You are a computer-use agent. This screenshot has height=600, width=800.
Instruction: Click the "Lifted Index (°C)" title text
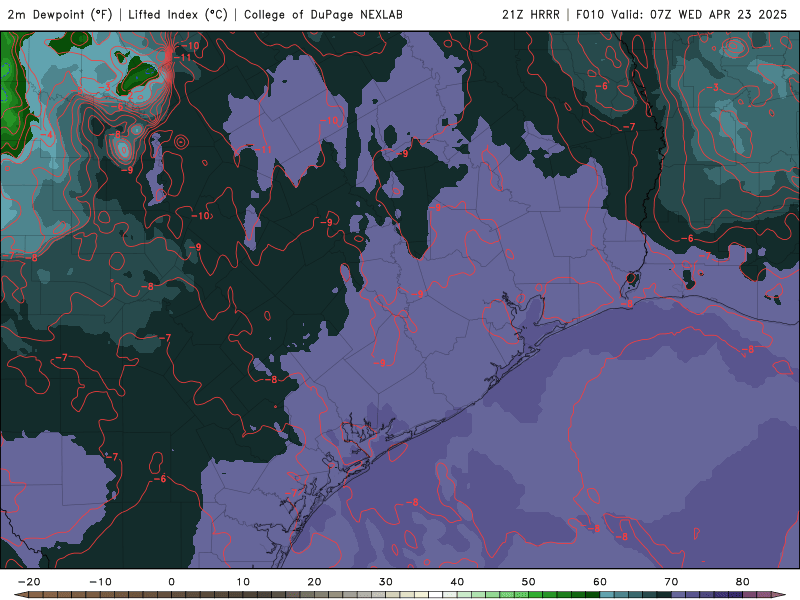click(178, 15)
